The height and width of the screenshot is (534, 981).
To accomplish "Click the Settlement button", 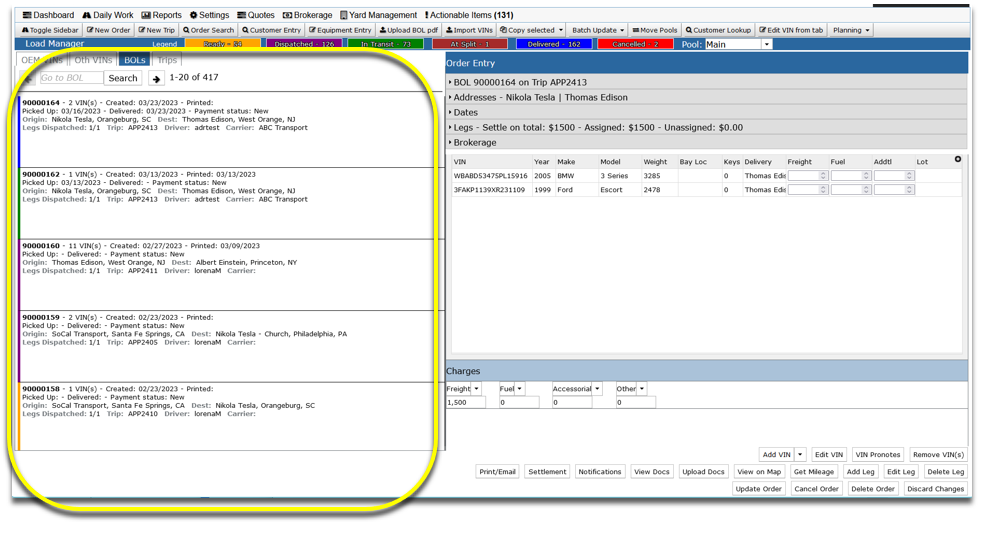I will [x=547, y=471].
